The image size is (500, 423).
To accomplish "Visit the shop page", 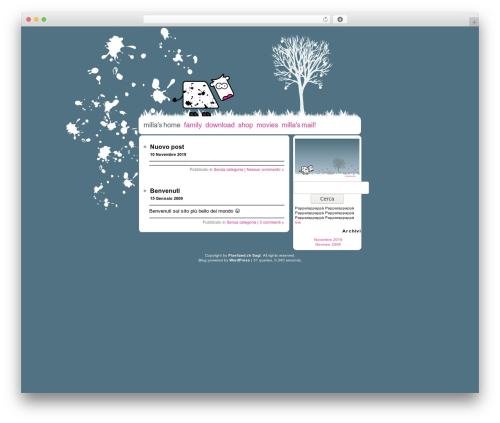I will 245,125.
